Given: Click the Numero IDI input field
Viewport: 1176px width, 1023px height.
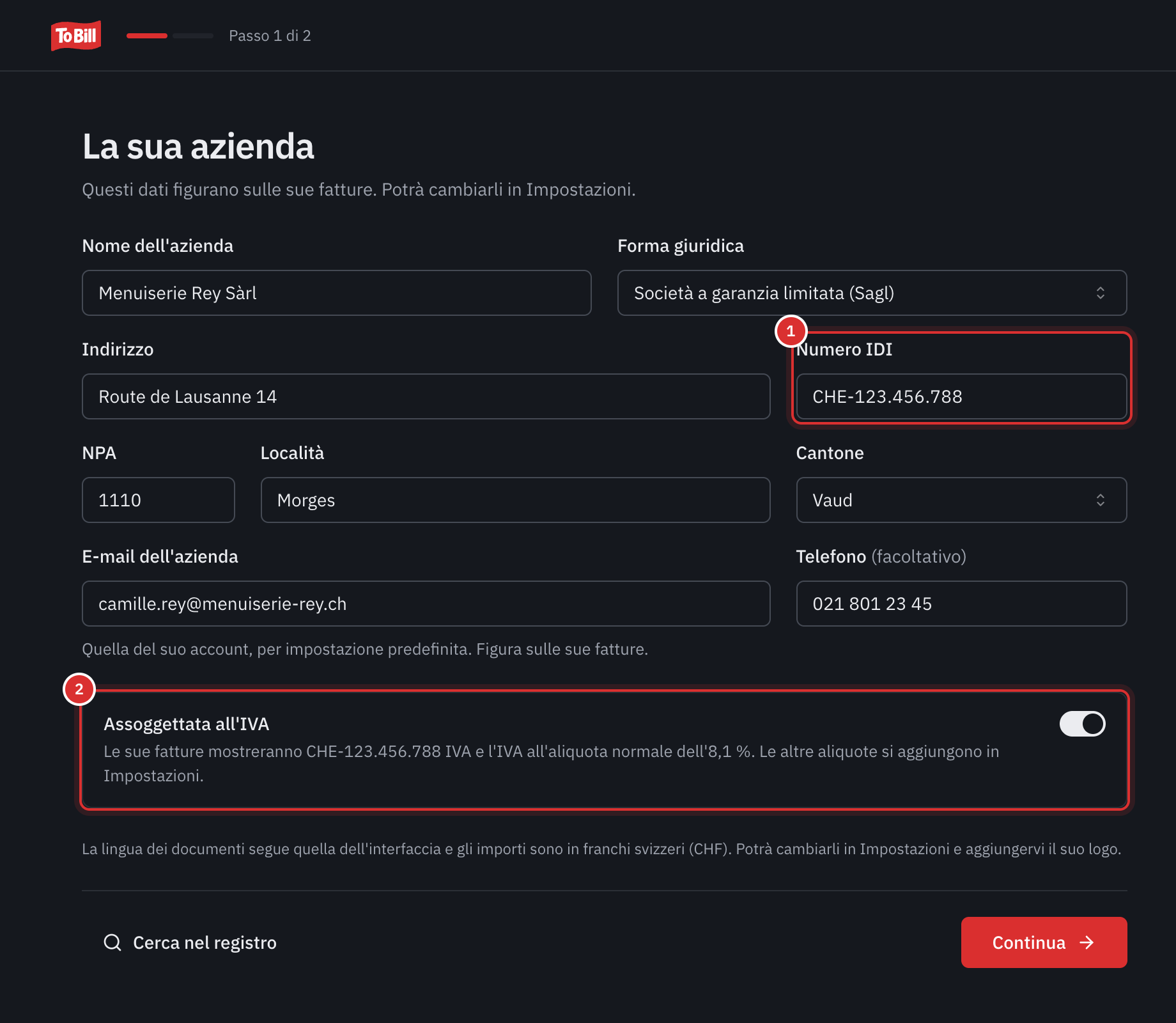Looking at the screenshot, I should coord(961,396).
